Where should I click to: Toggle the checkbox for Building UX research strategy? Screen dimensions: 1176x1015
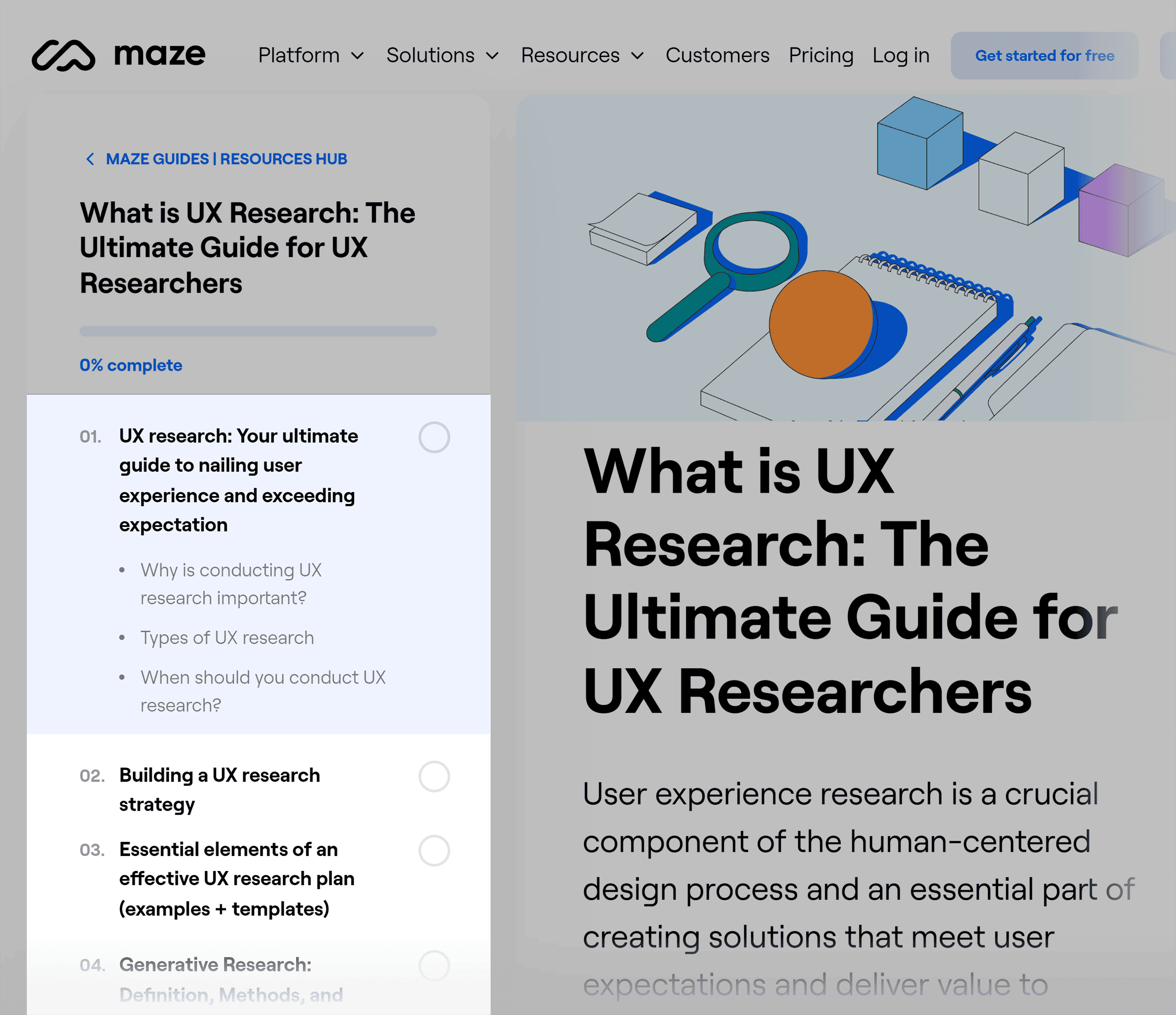(x=435, y=775)
